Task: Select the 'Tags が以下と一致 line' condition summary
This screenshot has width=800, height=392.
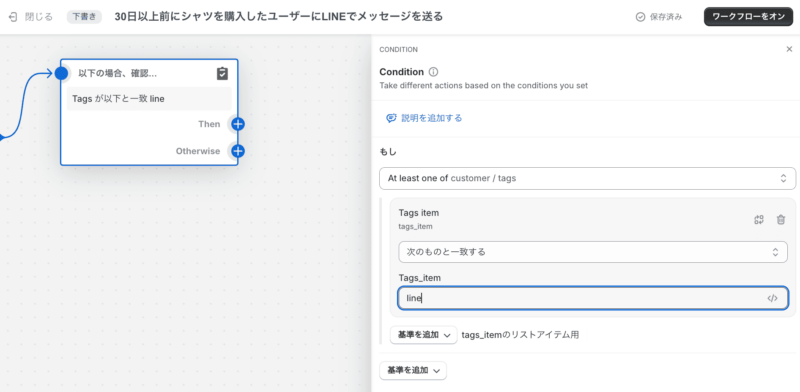Action: (149, 99)
